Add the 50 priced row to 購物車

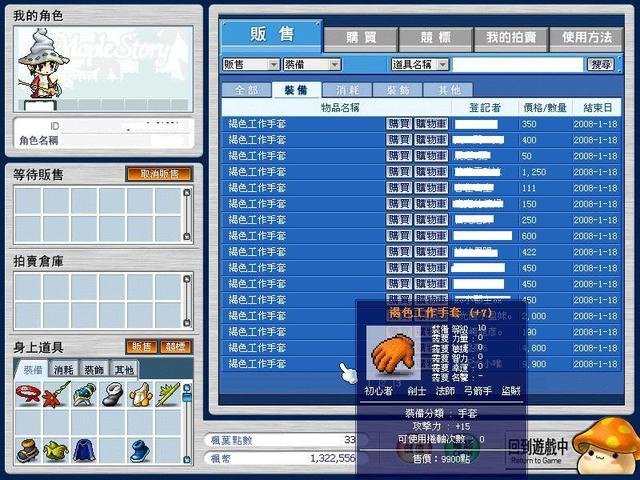click(x=431, y=156)
